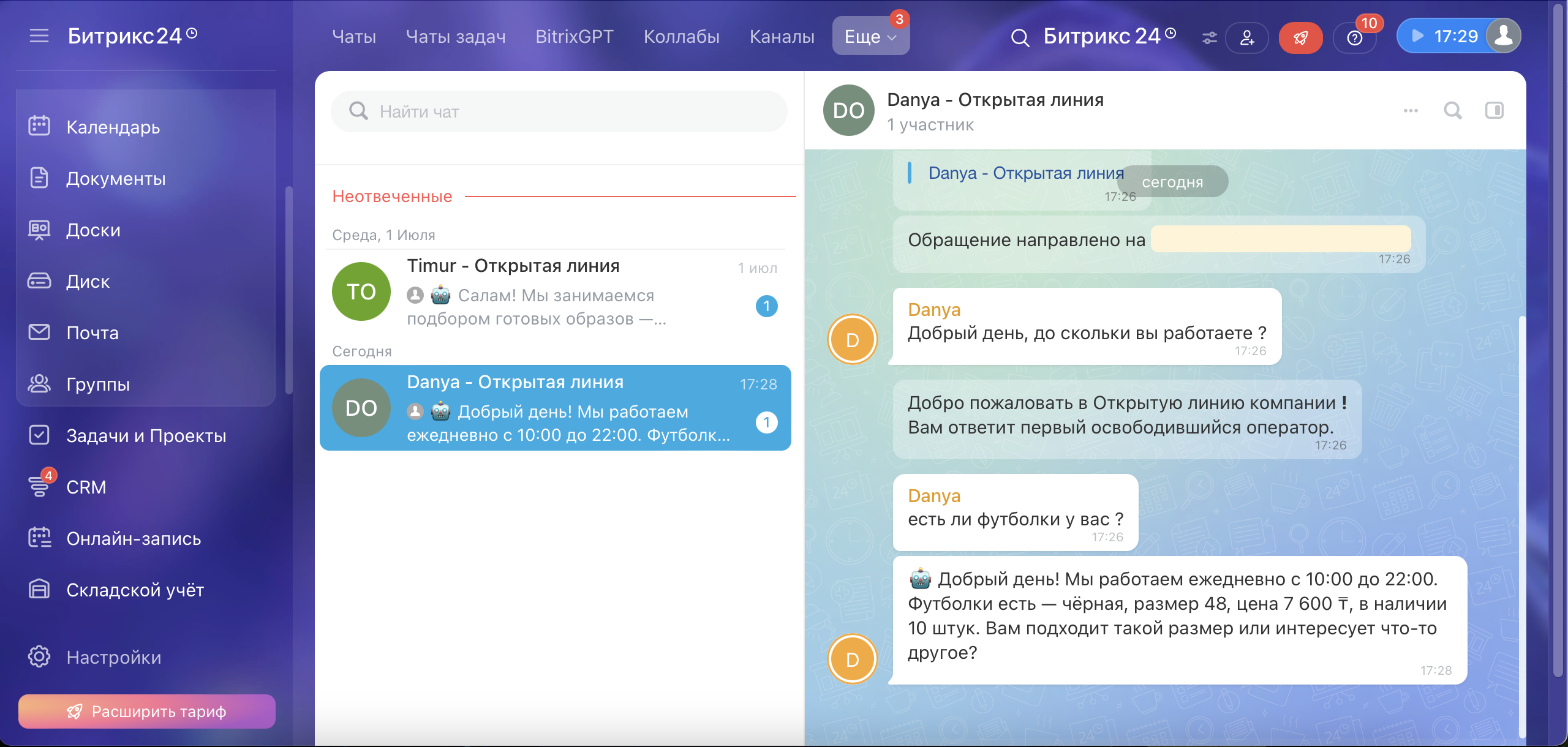Toggle the hamburger menu in sidebar
1568x747 pixels.
point(39,36)
